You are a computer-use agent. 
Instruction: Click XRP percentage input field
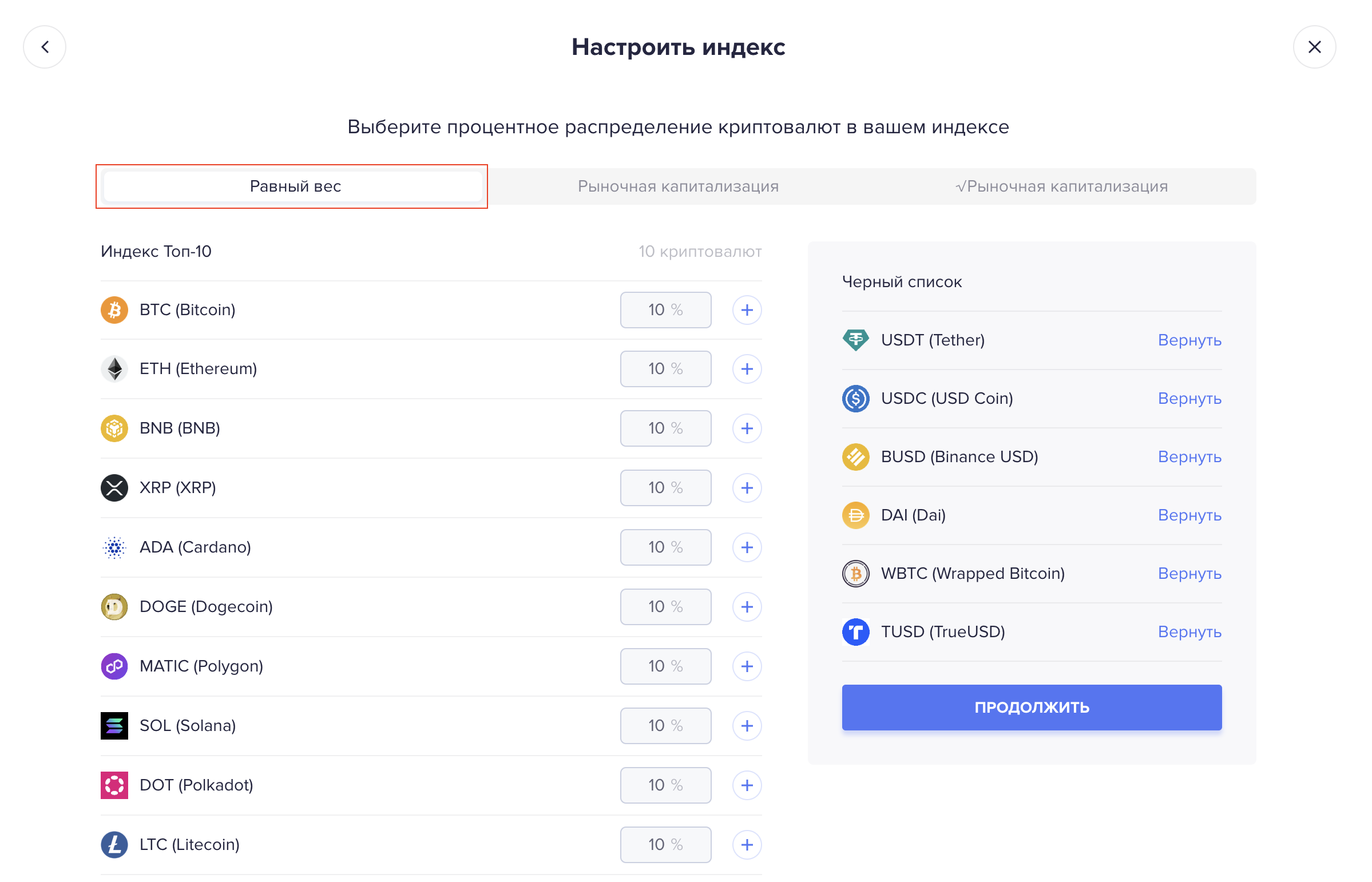[665, 488]
